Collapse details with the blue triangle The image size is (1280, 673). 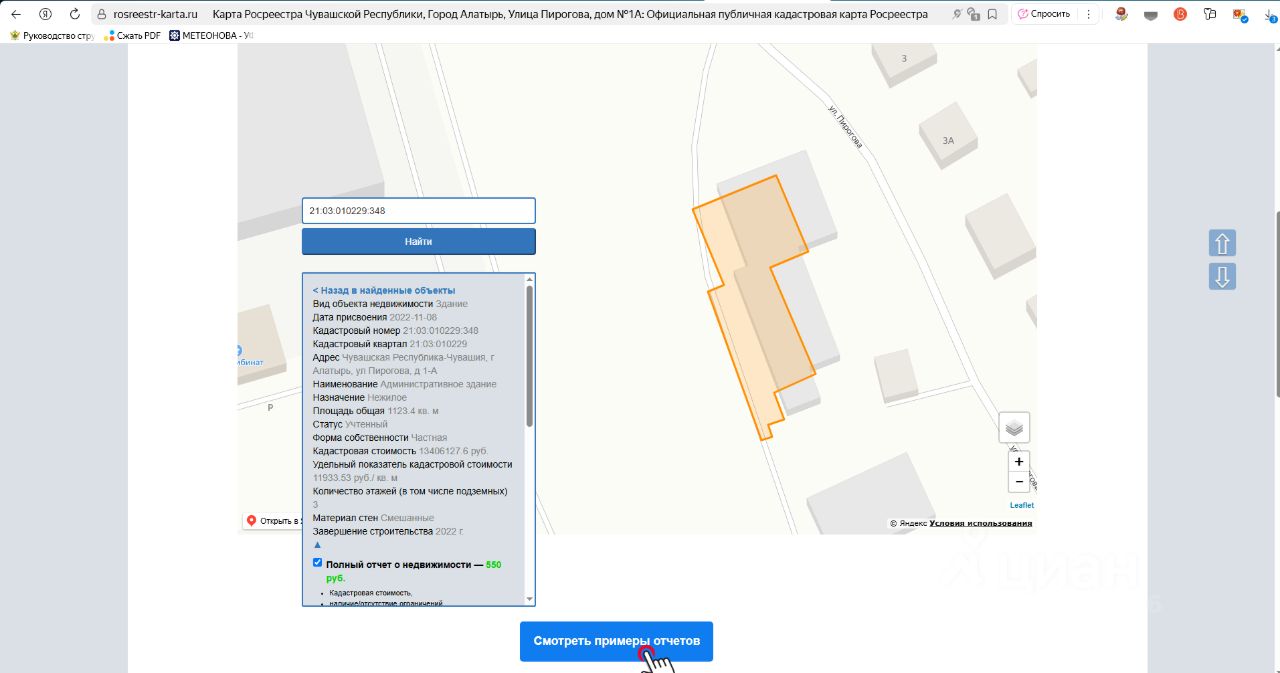pyautogui.click(x=318, y=545)
